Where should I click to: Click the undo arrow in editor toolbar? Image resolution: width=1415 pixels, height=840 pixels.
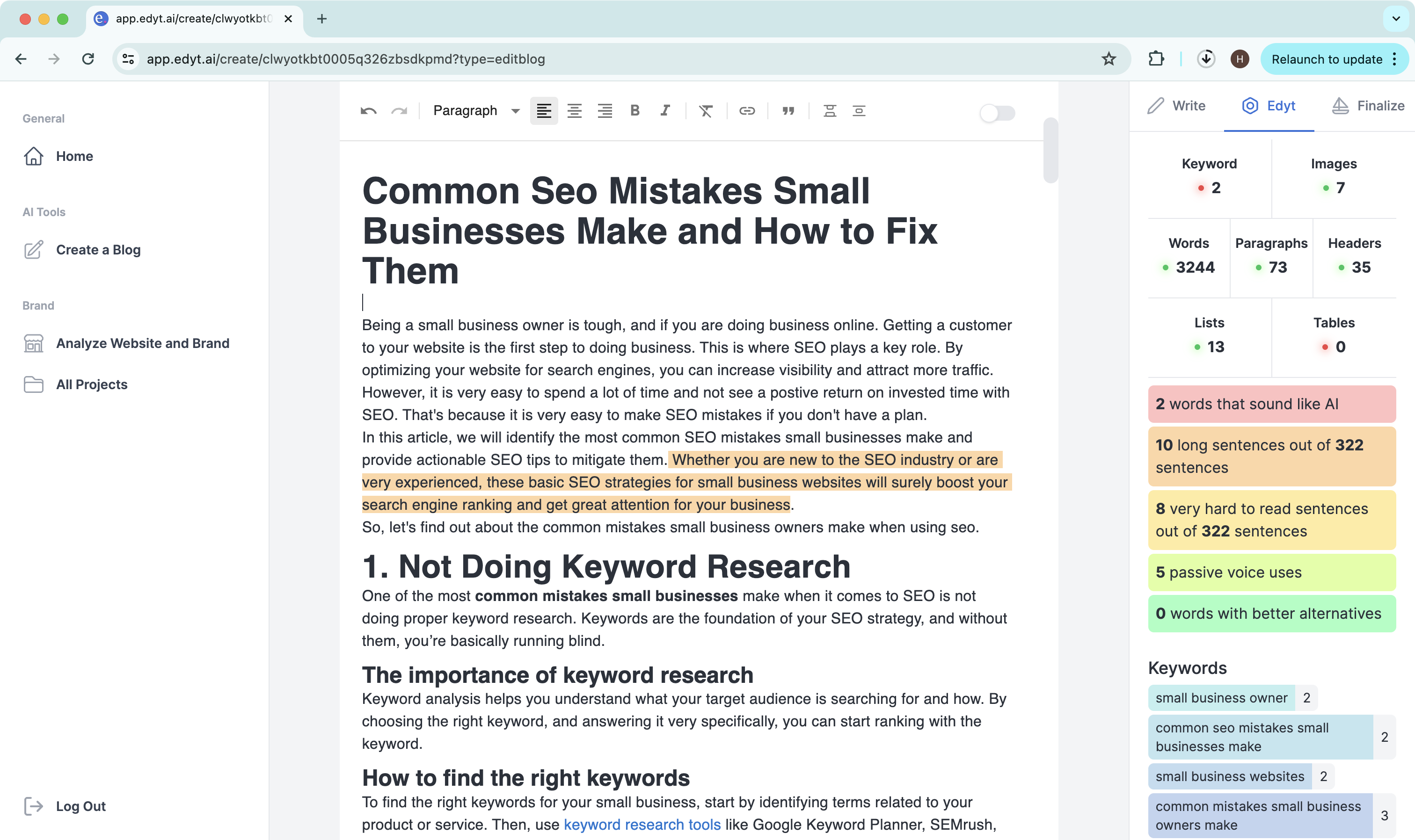coord(369,111)
